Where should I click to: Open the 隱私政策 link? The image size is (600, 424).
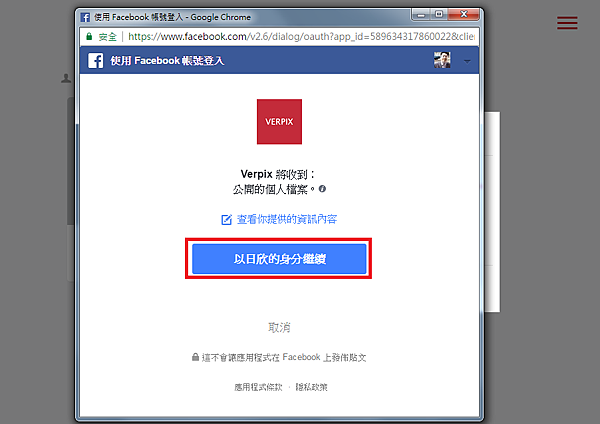[311, 387]
